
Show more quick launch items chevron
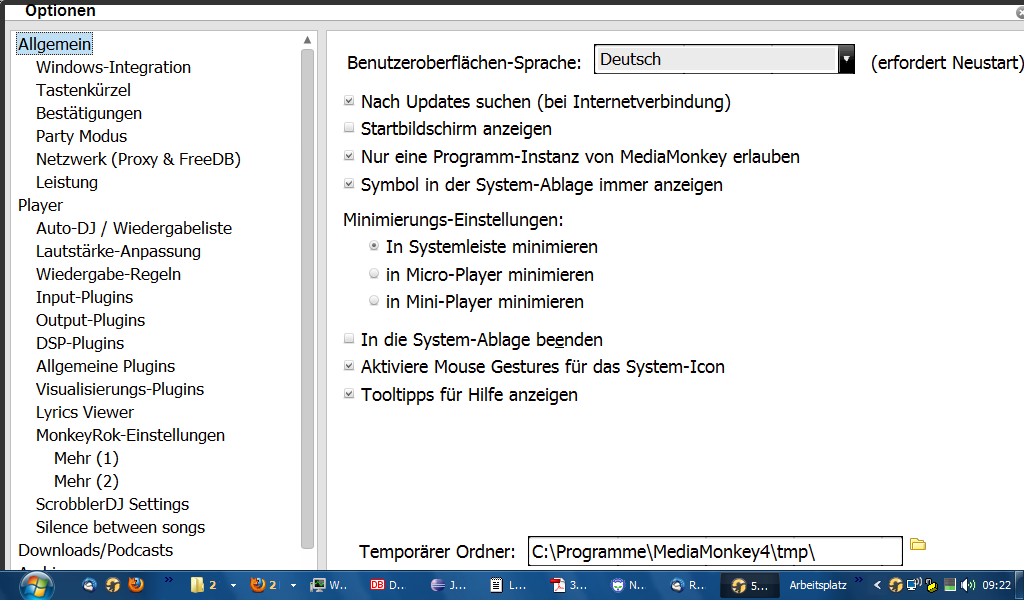[x=168, y=580]
